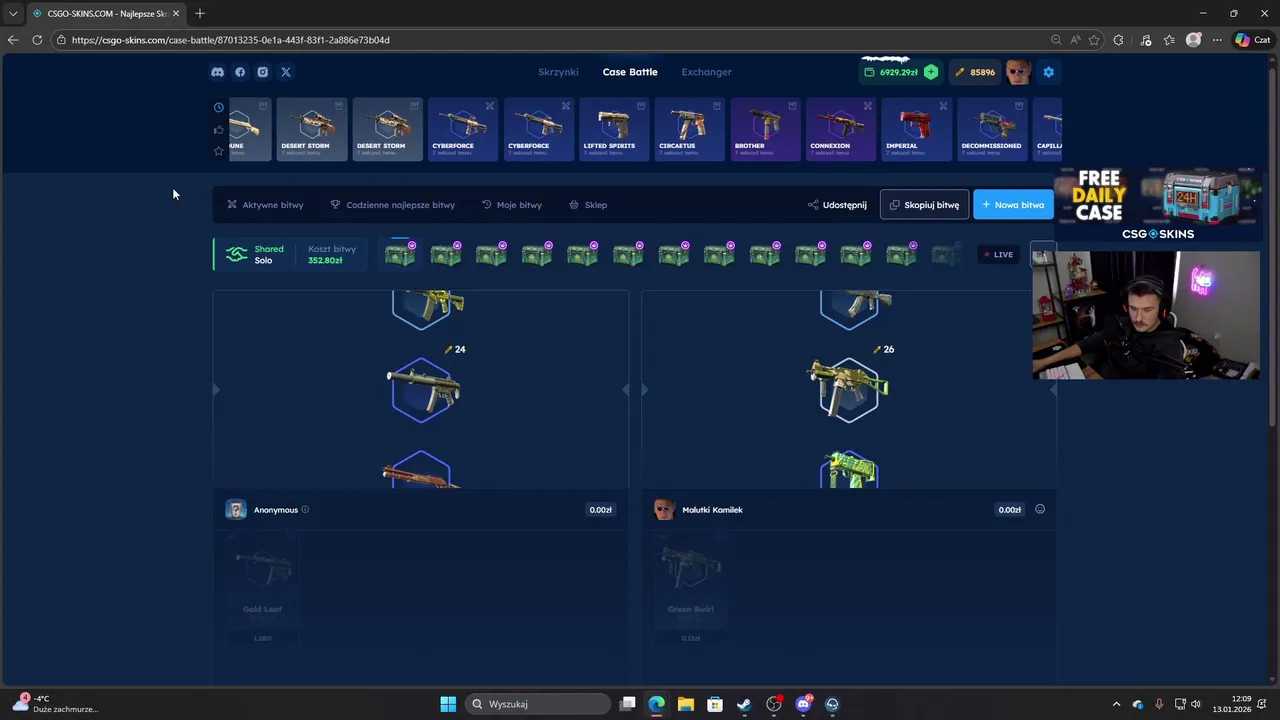Open the X (Twitter) link icon
1280x720 pixels.
[286, 72]
